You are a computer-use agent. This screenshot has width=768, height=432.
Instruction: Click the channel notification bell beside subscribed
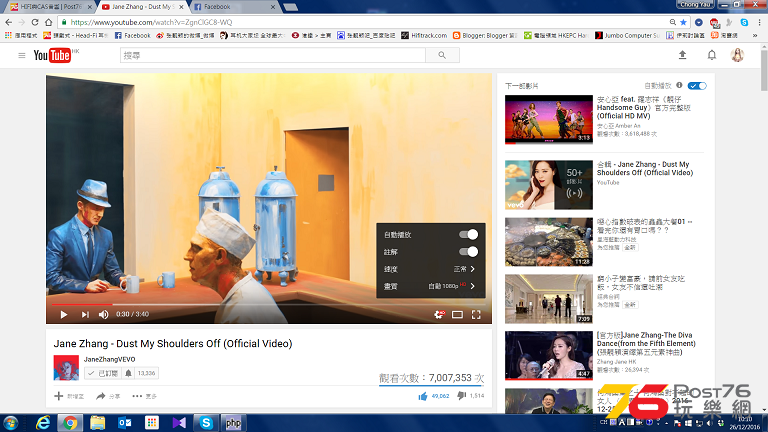[128, 373]
